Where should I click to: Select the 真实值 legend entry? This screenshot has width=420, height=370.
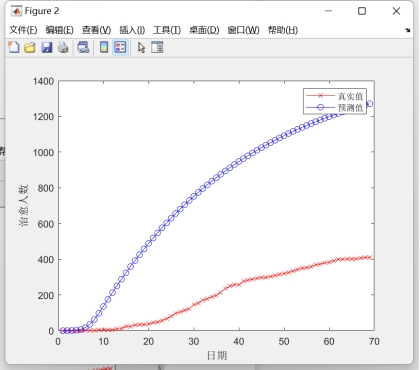(334, 96)
